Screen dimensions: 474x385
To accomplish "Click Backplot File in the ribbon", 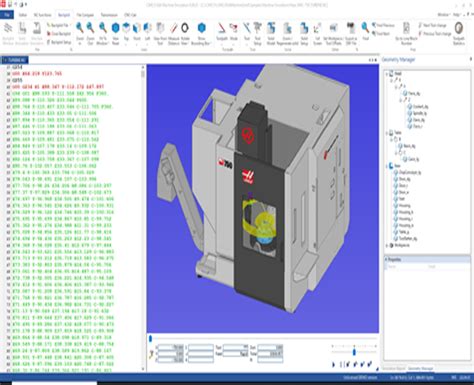I will pos(58,25).
